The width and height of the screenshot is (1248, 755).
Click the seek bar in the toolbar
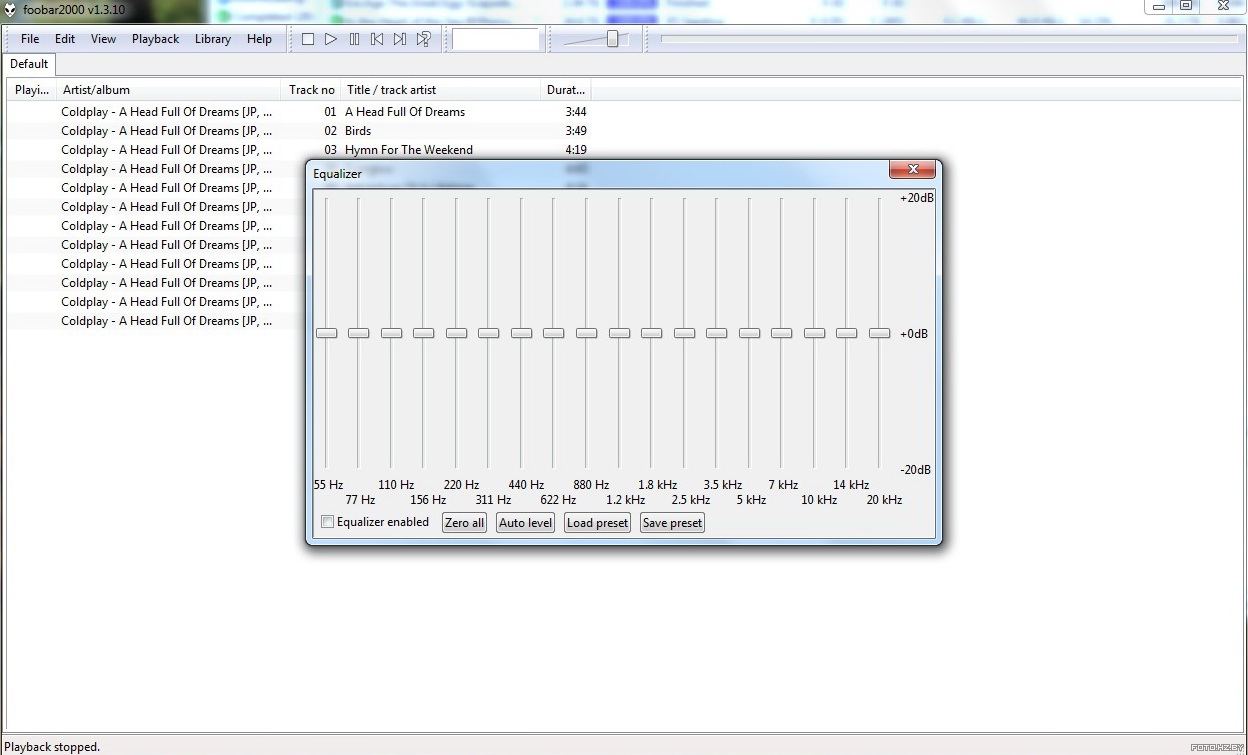point(949,39)
